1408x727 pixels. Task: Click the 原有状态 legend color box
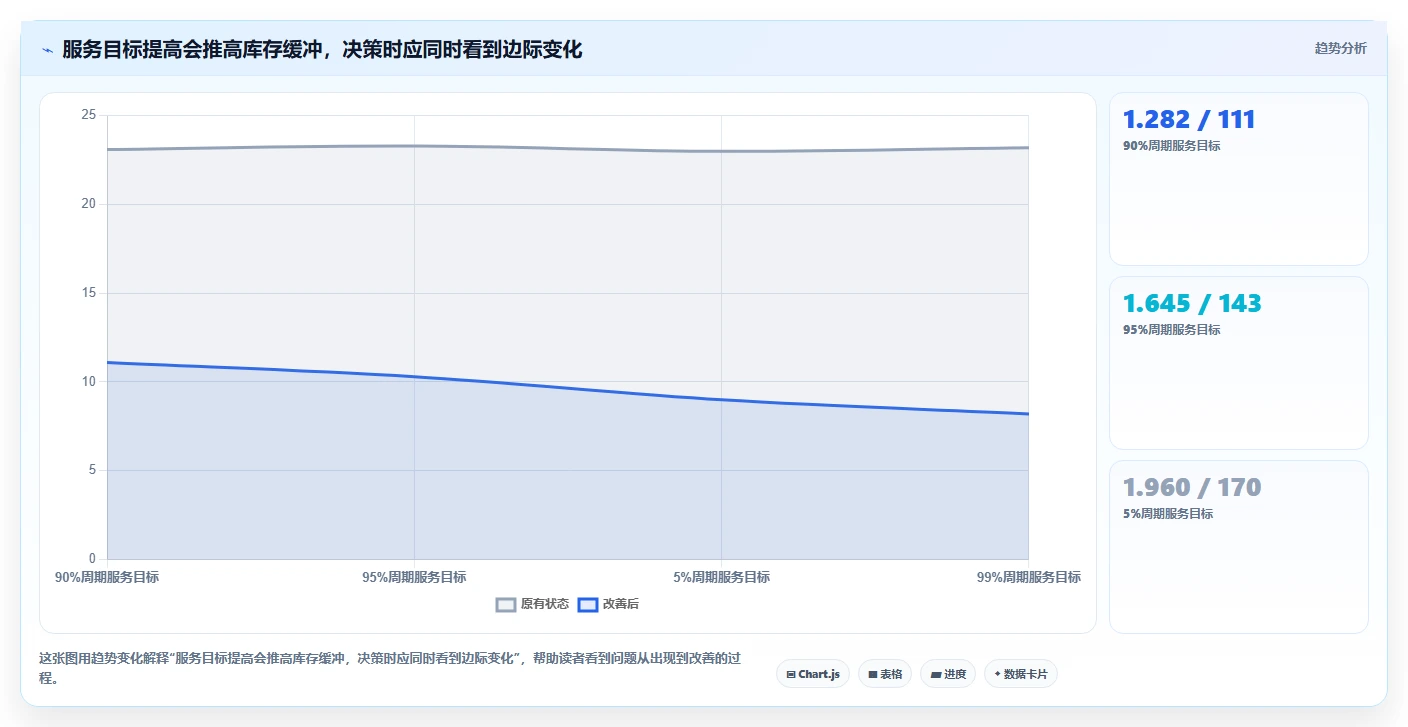tap(506, 604)
